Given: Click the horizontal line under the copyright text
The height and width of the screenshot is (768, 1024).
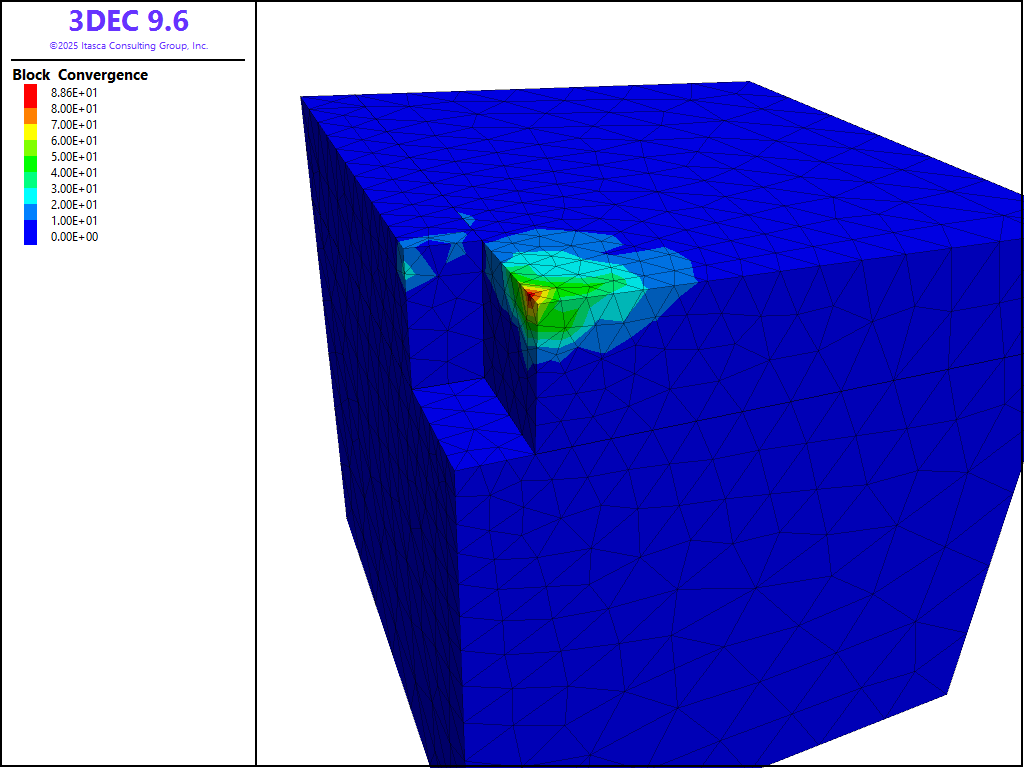Looking at the screenshot, I should 128,60.
